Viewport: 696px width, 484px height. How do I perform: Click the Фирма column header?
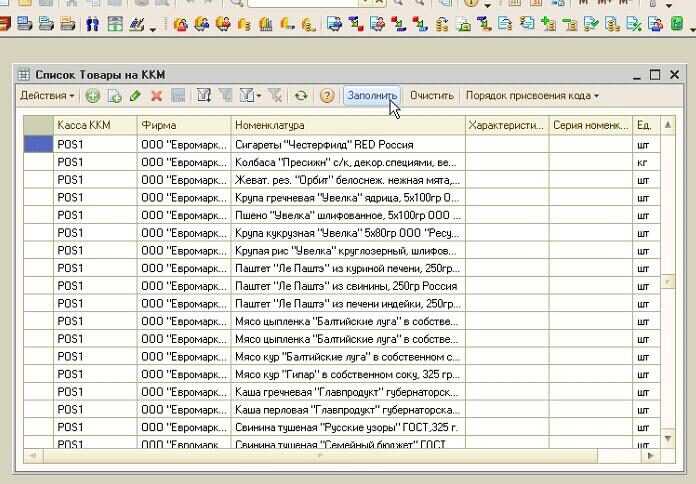click(x=184, y=125)
